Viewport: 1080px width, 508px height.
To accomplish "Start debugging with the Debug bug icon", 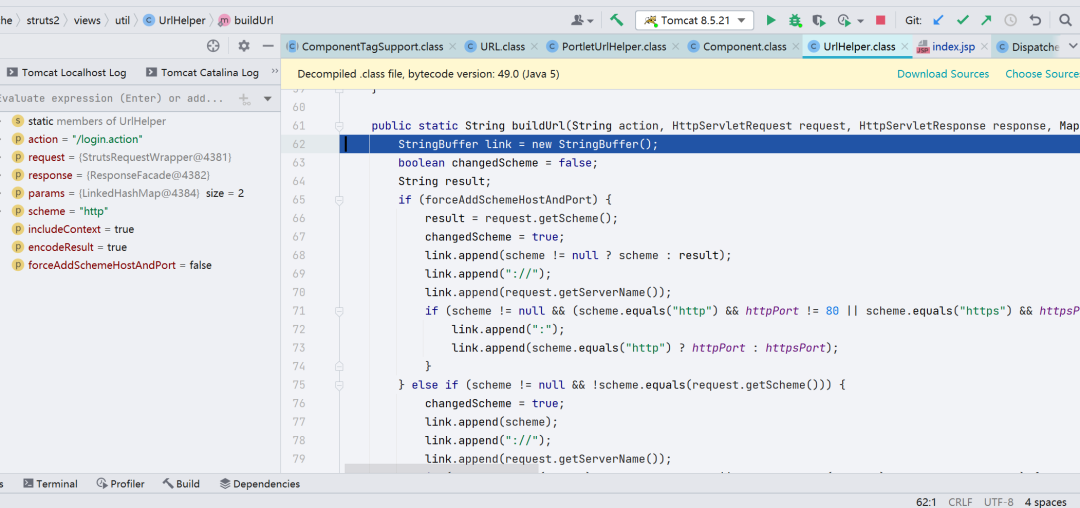I will [x=795, y=20].
